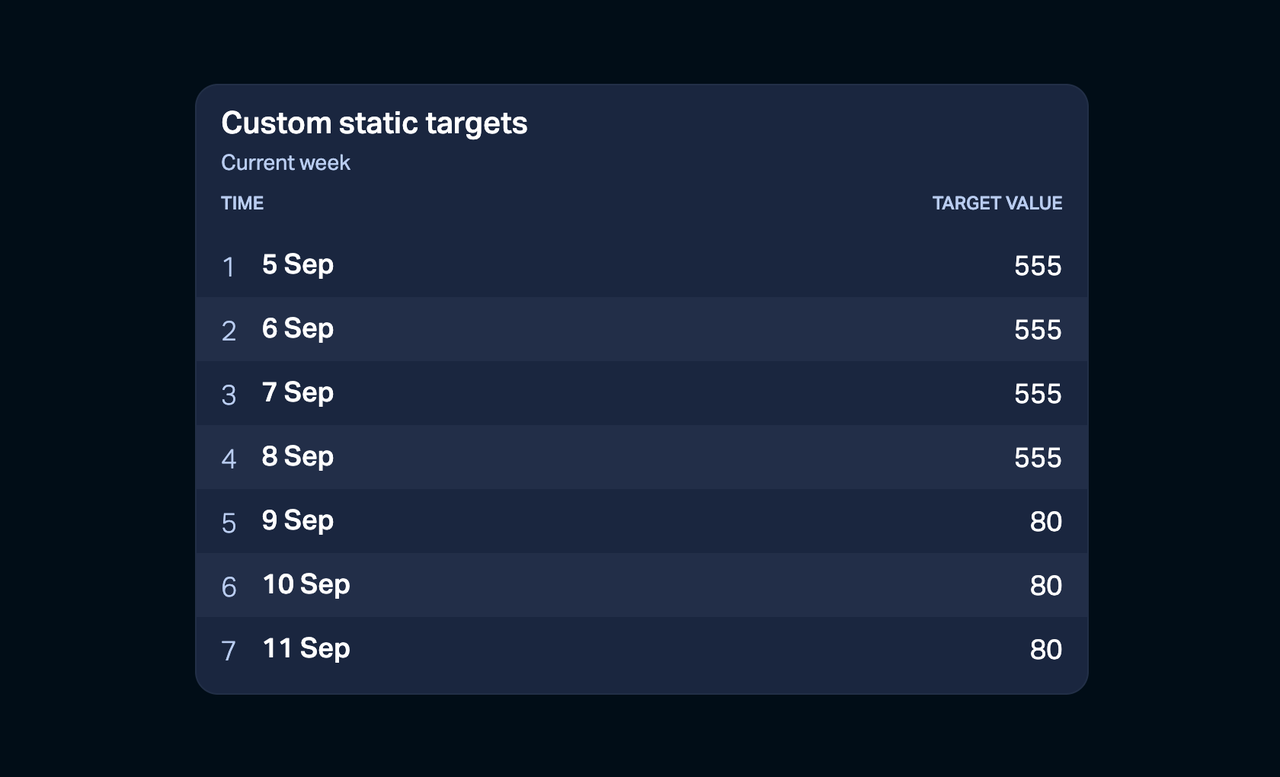Click the TIME column header
The height and width of the screenshot is (777, 1280).
[242, 203]
